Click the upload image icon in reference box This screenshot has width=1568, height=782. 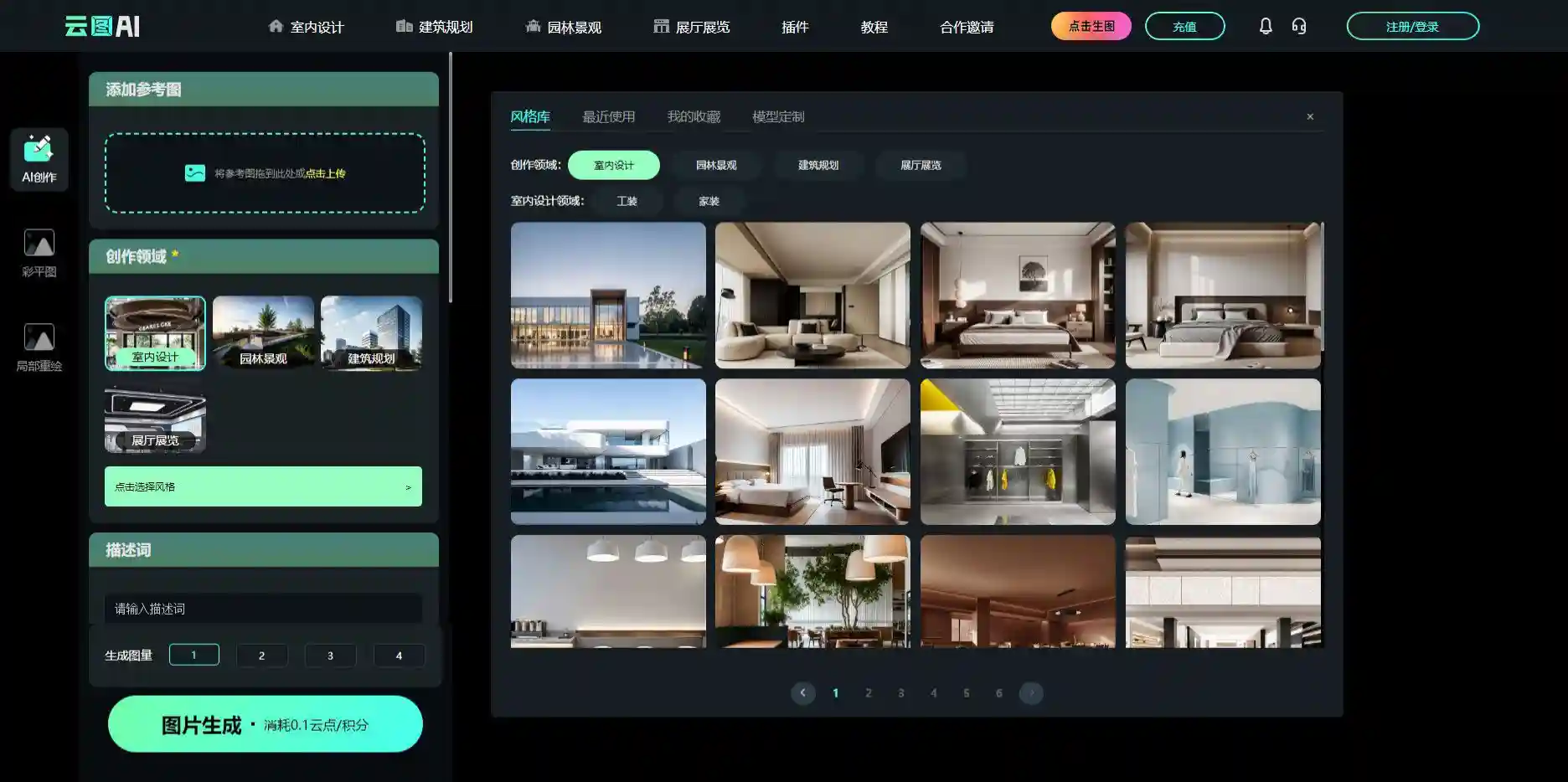coord(194,173)
